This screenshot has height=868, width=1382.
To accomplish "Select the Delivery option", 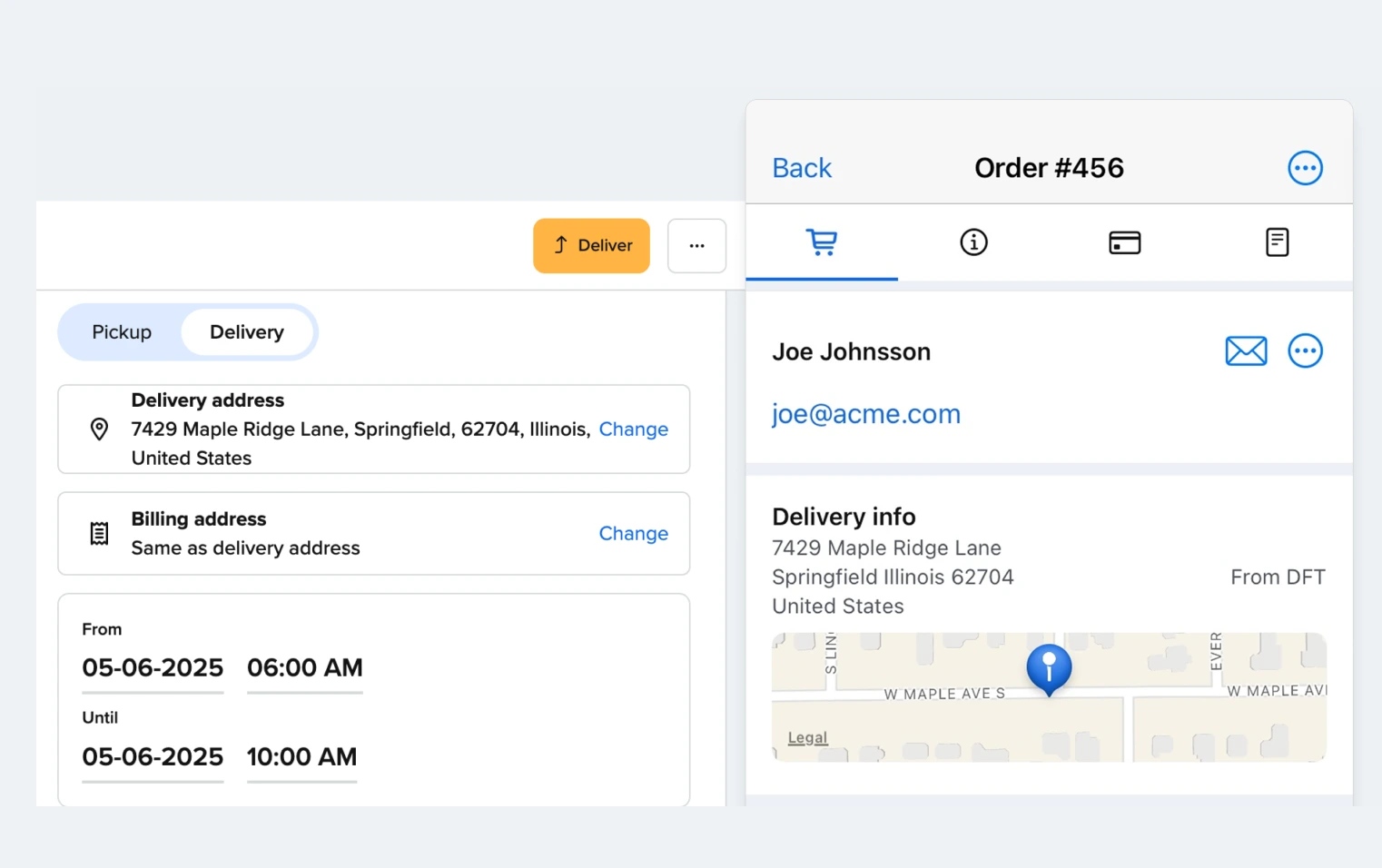I will point(247,331).
